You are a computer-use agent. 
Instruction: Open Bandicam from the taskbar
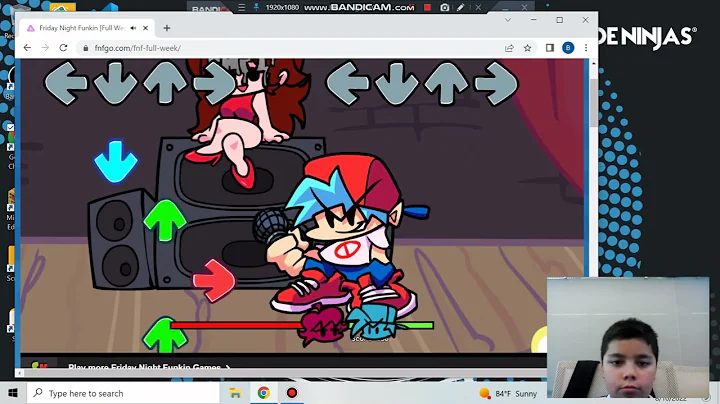[292, 393]
